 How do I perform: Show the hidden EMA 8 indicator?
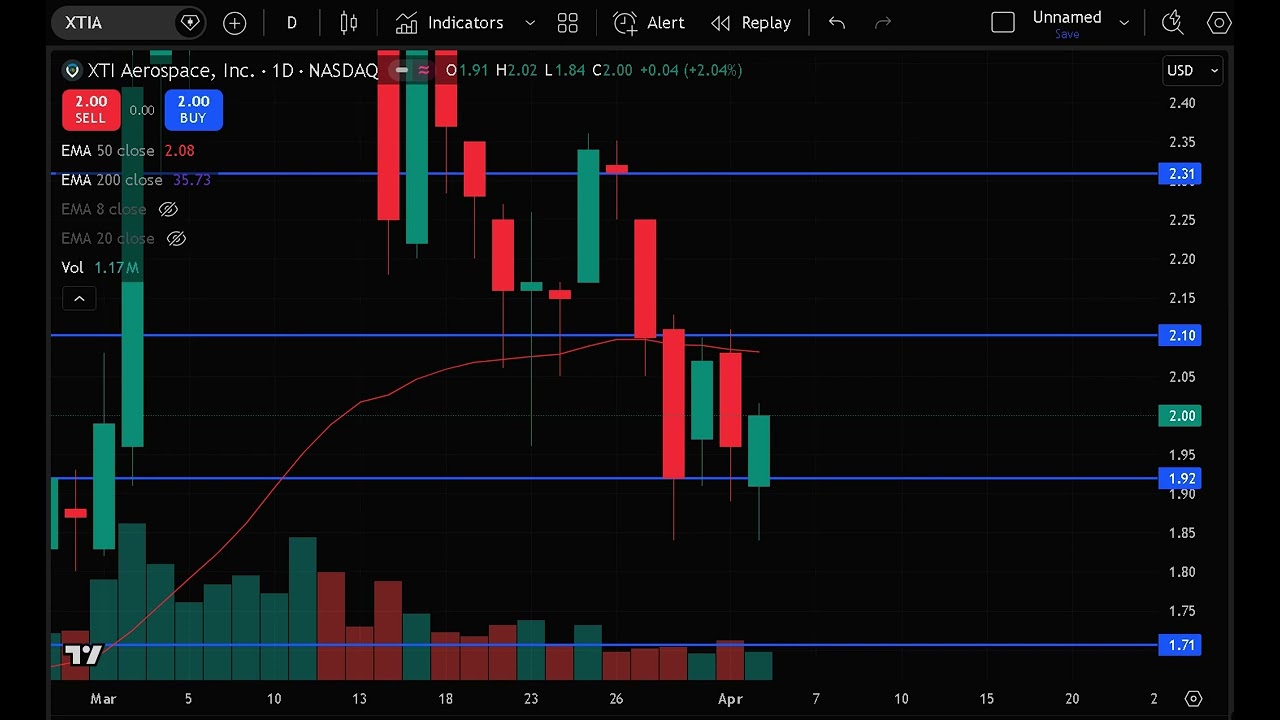click(168, 209)
